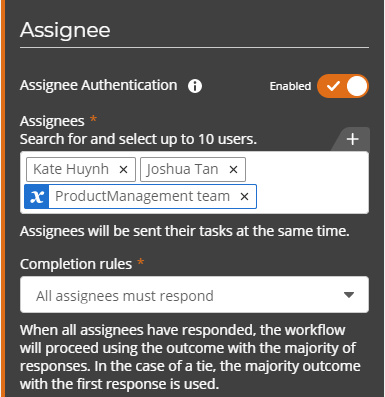Screen dimensions: 385x397
Task: Select the Kate Huynh assignee chip
Action: click(81, 170)
